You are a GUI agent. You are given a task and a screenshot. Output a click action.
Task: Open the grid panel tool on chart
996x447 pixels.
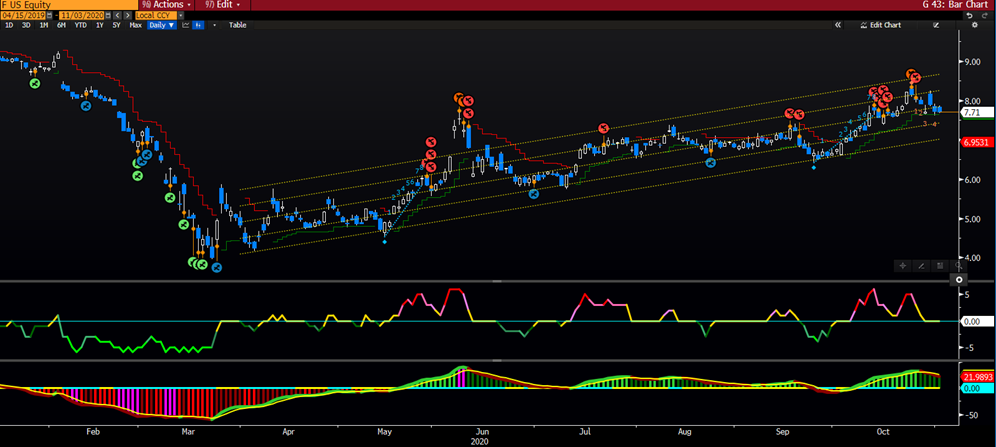(940, 266)
